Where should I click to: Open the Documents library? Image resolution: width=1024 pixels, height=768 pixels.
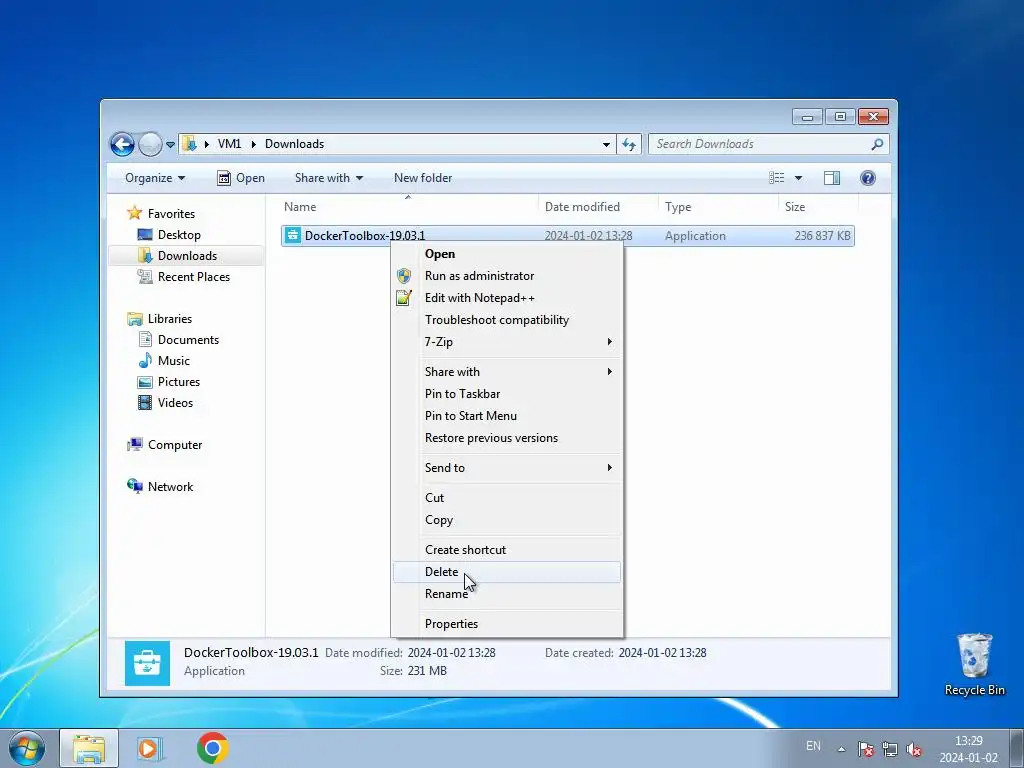pos(188,340)
